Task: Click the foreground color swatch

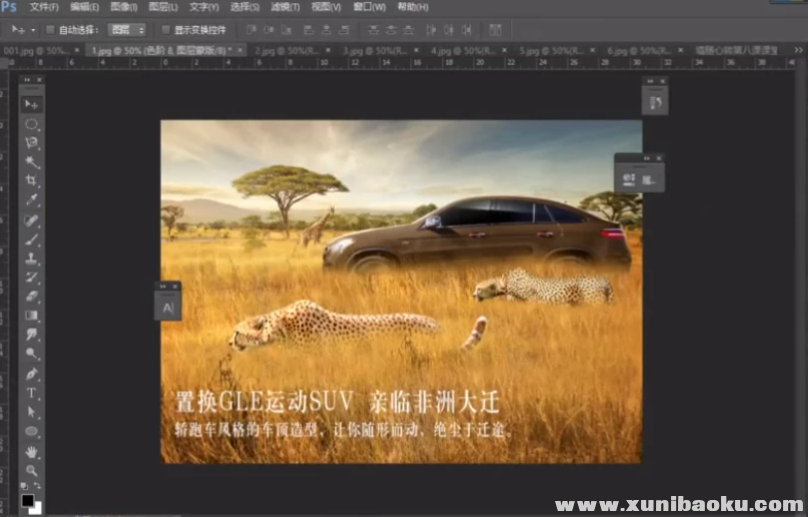Action: click(28, 500)
